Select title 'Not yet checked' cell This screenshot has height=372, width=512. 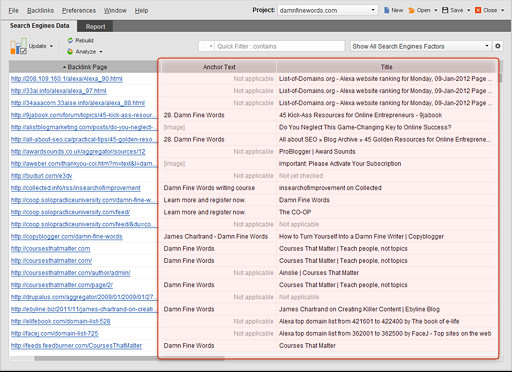click(x=301, y=176)
